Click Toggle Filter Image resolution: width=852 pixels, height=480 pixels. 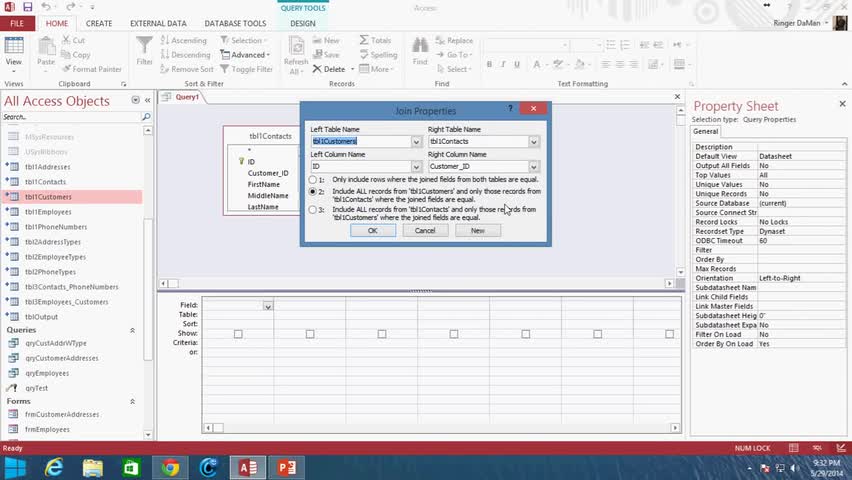246,69
